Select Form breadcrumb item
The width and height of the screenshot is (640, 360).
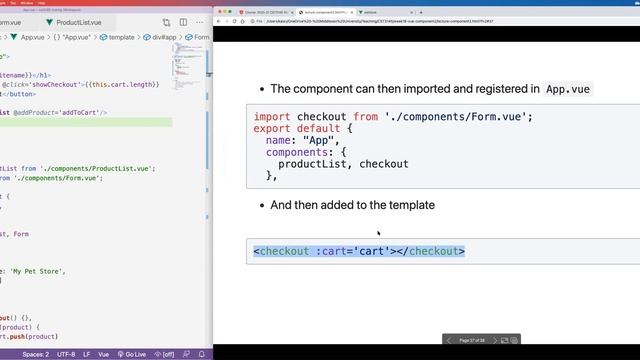tap(197, 37)
